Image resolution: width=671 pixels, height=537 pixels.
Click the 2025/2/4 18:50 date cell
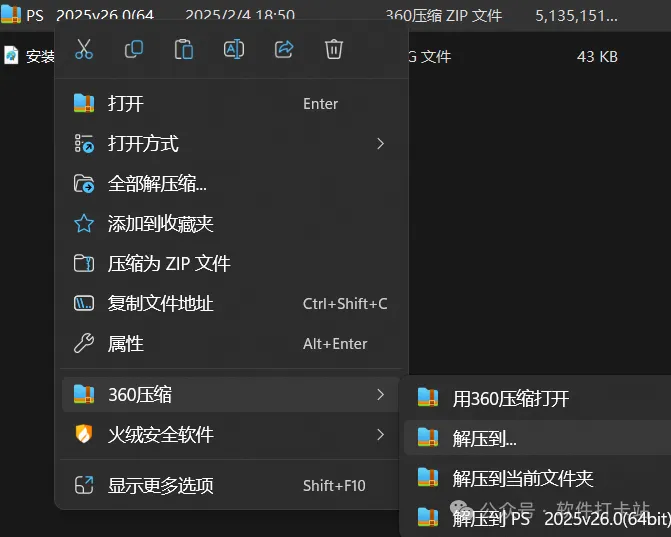pos(240,15)
